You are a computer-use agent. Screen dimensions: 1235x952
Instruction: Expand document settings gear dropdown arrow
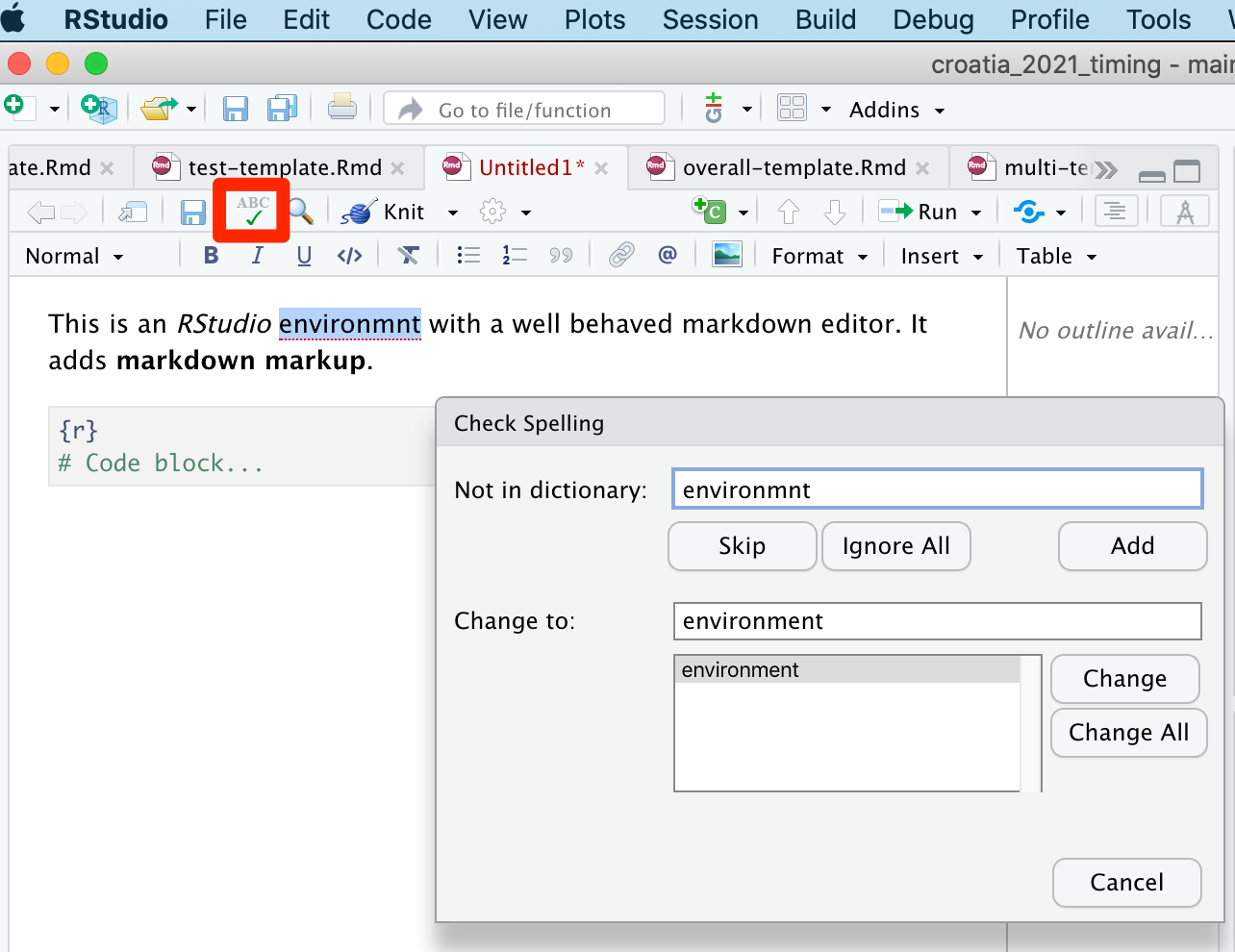click(x=525, y=213)
